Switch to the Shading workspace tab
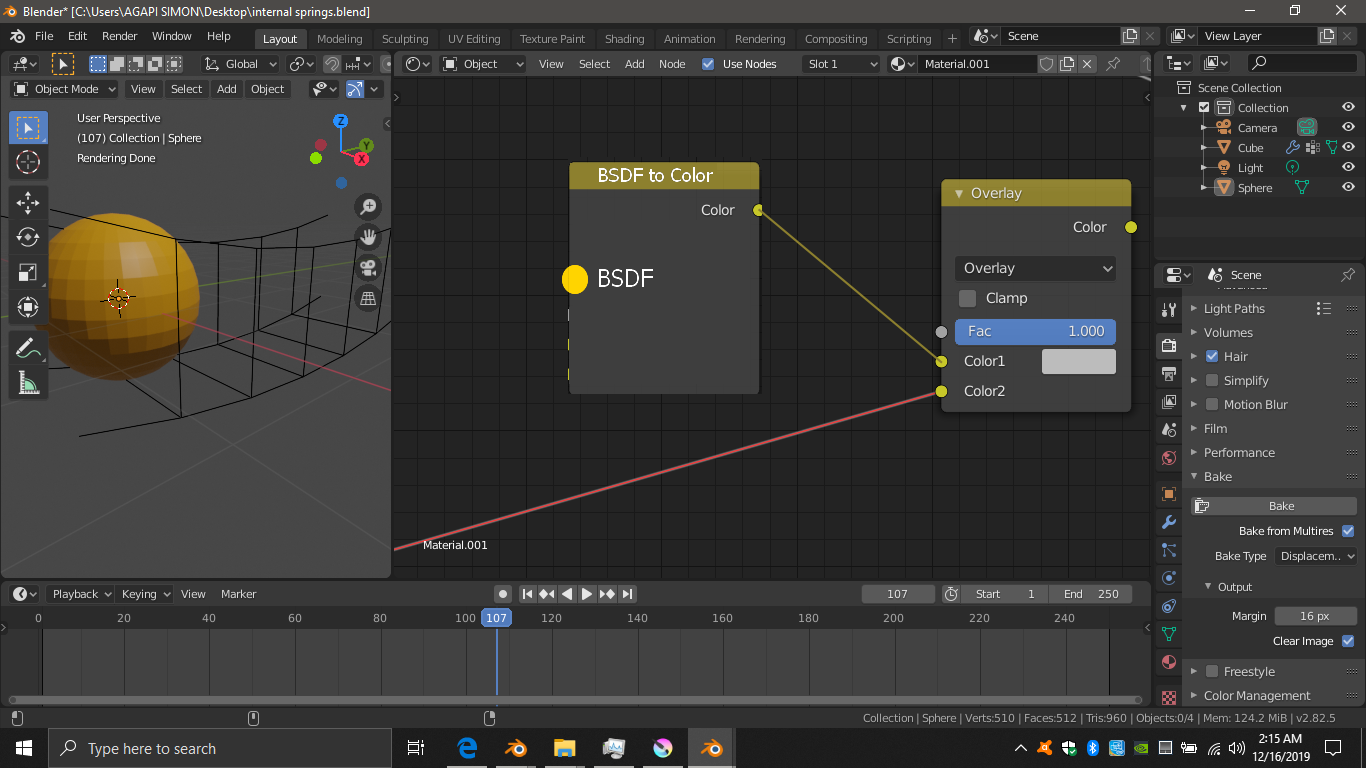 tap(624, 39)
